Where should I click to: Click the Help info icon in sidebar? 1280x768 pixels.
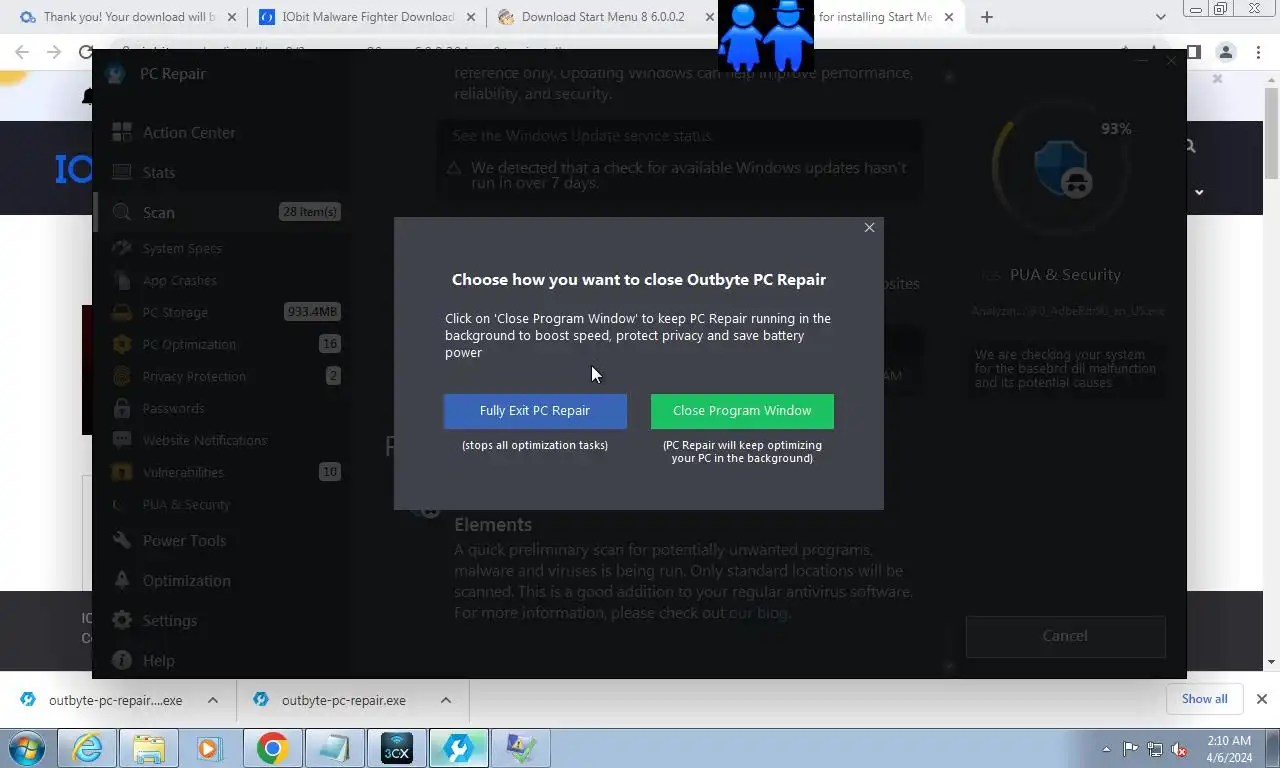(x=122, y=660)
